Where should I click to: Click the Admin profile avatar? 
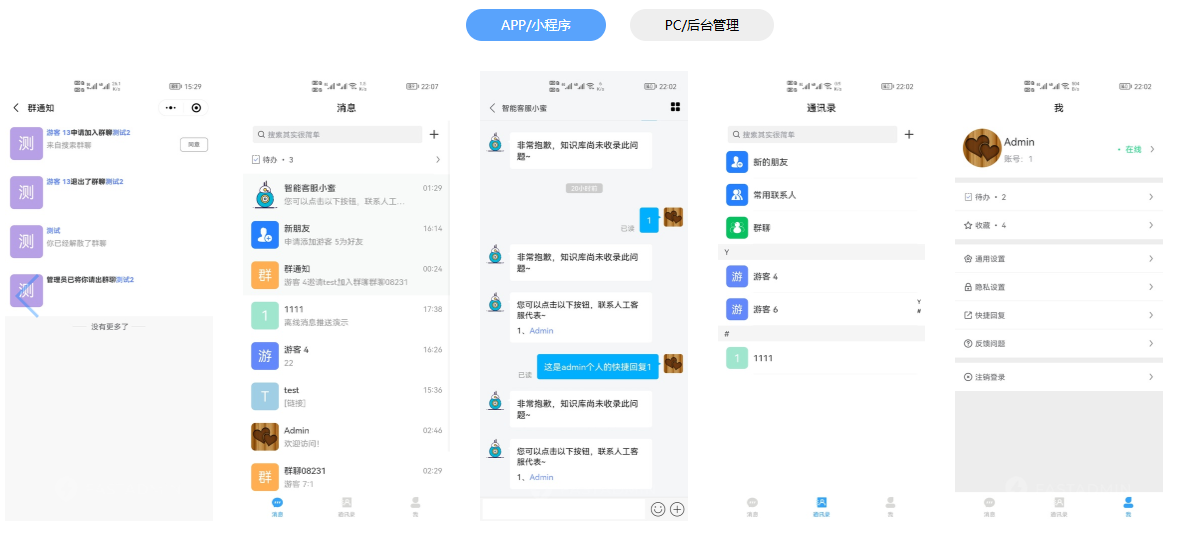[x=982, y=149]
